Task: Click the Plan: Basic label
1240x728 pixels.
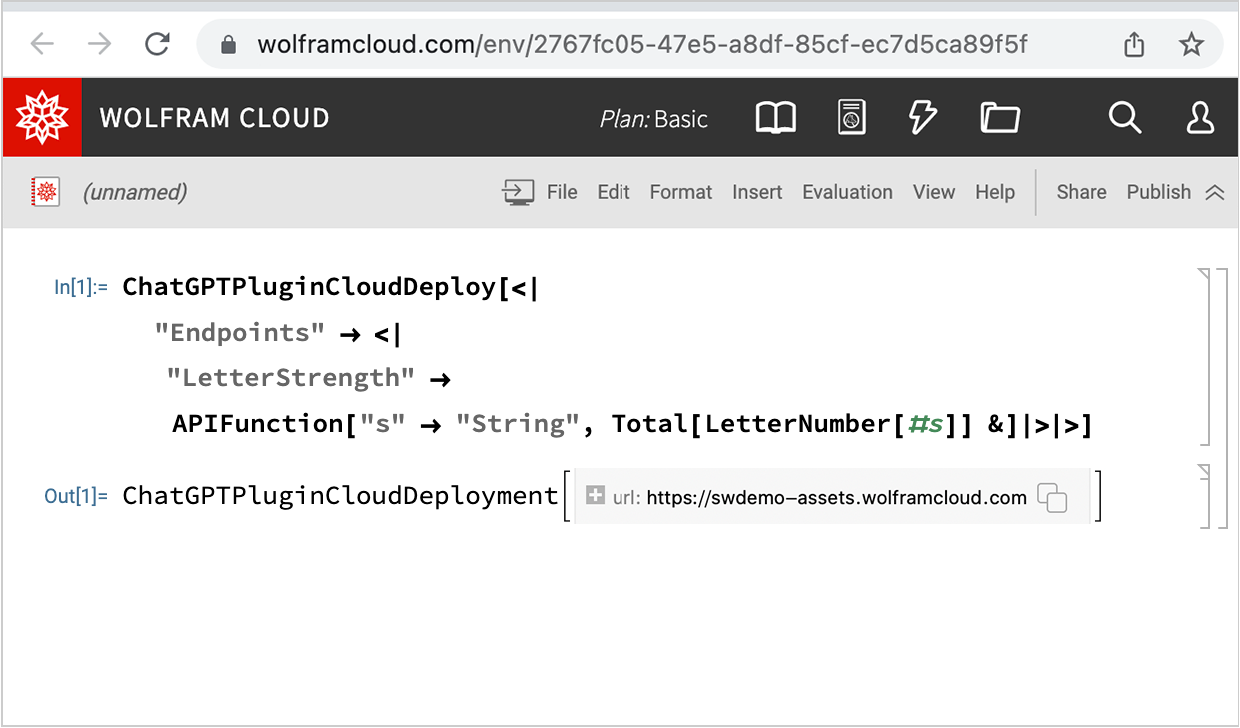Action: coord(654,119)
